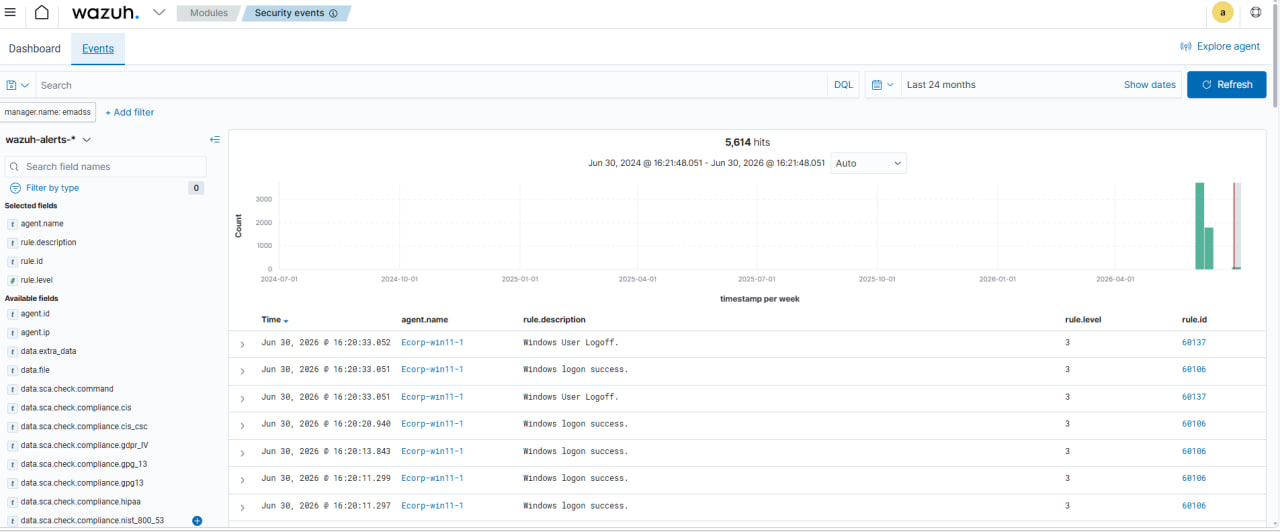Screen dimensions: 1280x532
Task: Click the rule.id column header
Action: click(1194, 320)
